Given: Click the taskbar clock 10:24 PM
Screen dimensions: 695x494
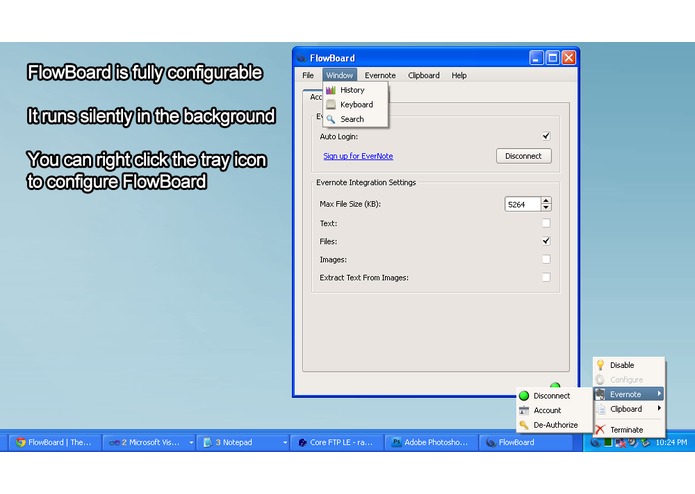Looking at the screenshot, I should [x=671, y=442].
